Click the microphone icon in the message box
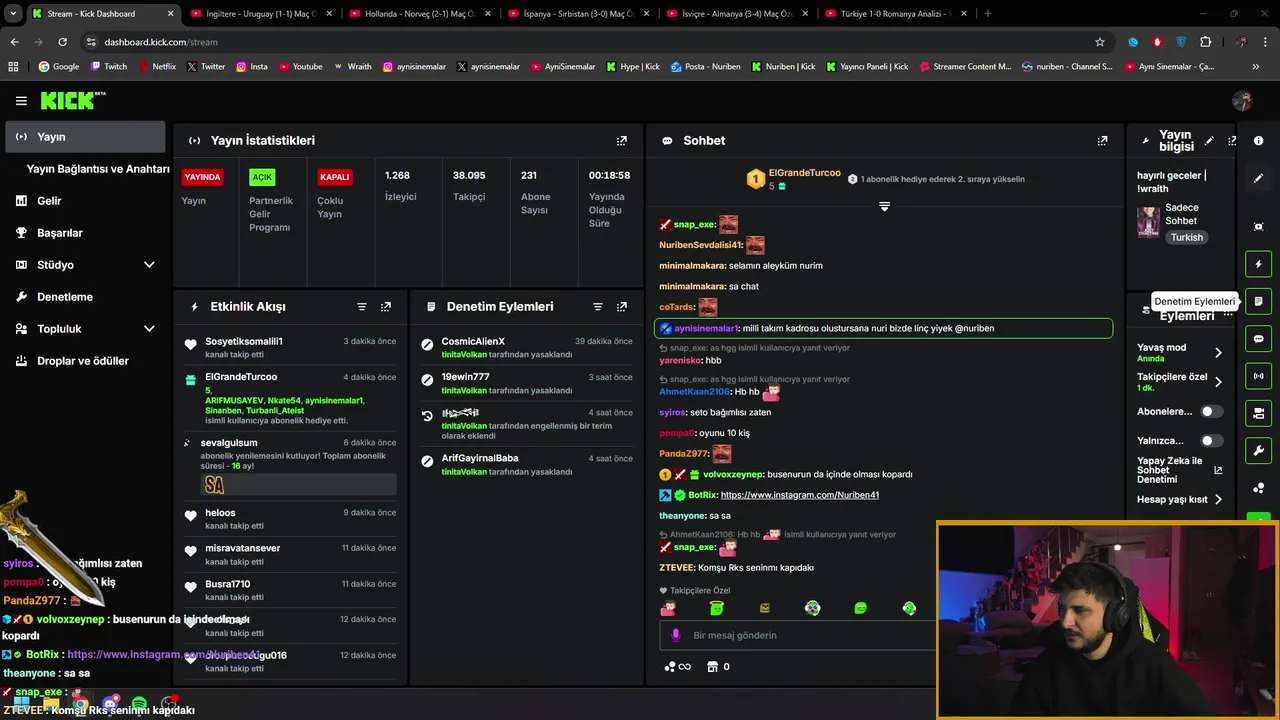The height and width of the screenshot is (720, 1280). point(676,635)
